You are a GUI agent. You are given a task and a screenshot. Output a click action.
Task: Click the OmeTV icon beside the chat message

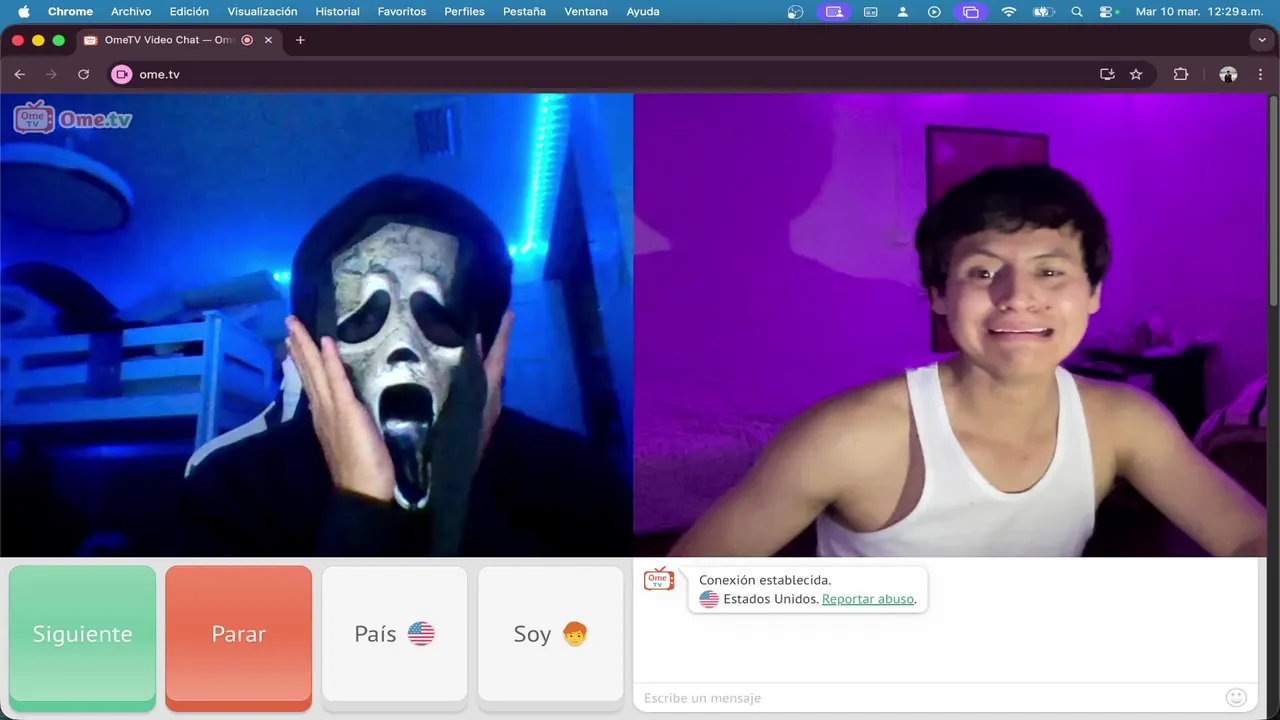click(x=659, y=579)
